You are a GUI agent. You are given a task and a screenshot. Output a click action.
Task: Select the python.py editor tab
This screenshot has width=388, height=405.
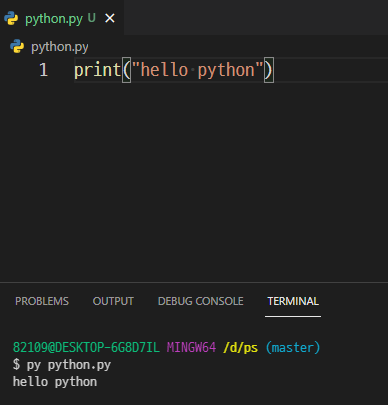[x=62, y=17]
